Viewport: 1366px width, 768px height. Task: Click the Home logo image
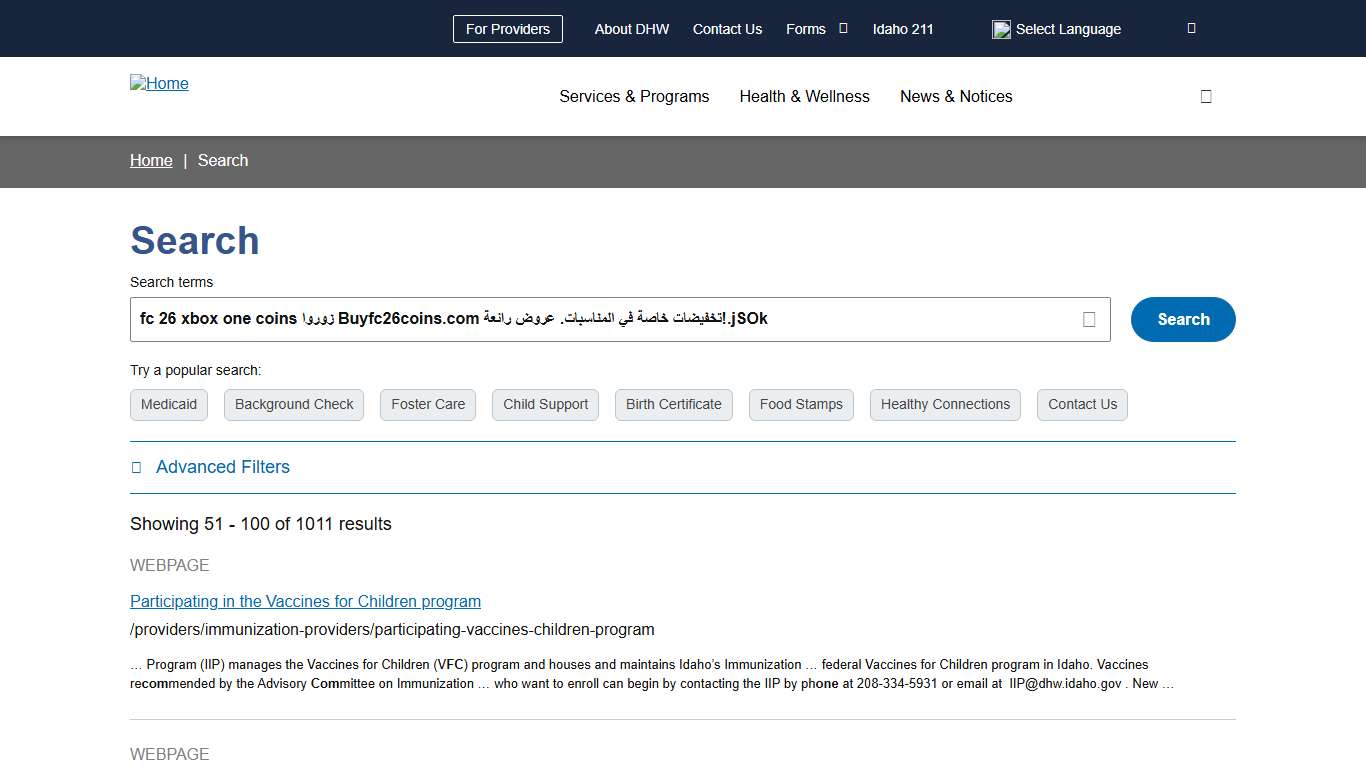click(x=159, y=84)
